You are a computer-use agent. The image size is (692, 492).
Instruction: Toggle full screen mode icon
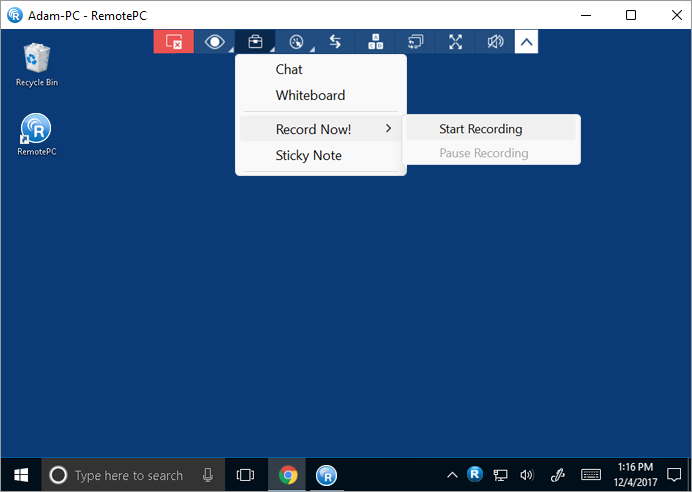tap(456, 42)
